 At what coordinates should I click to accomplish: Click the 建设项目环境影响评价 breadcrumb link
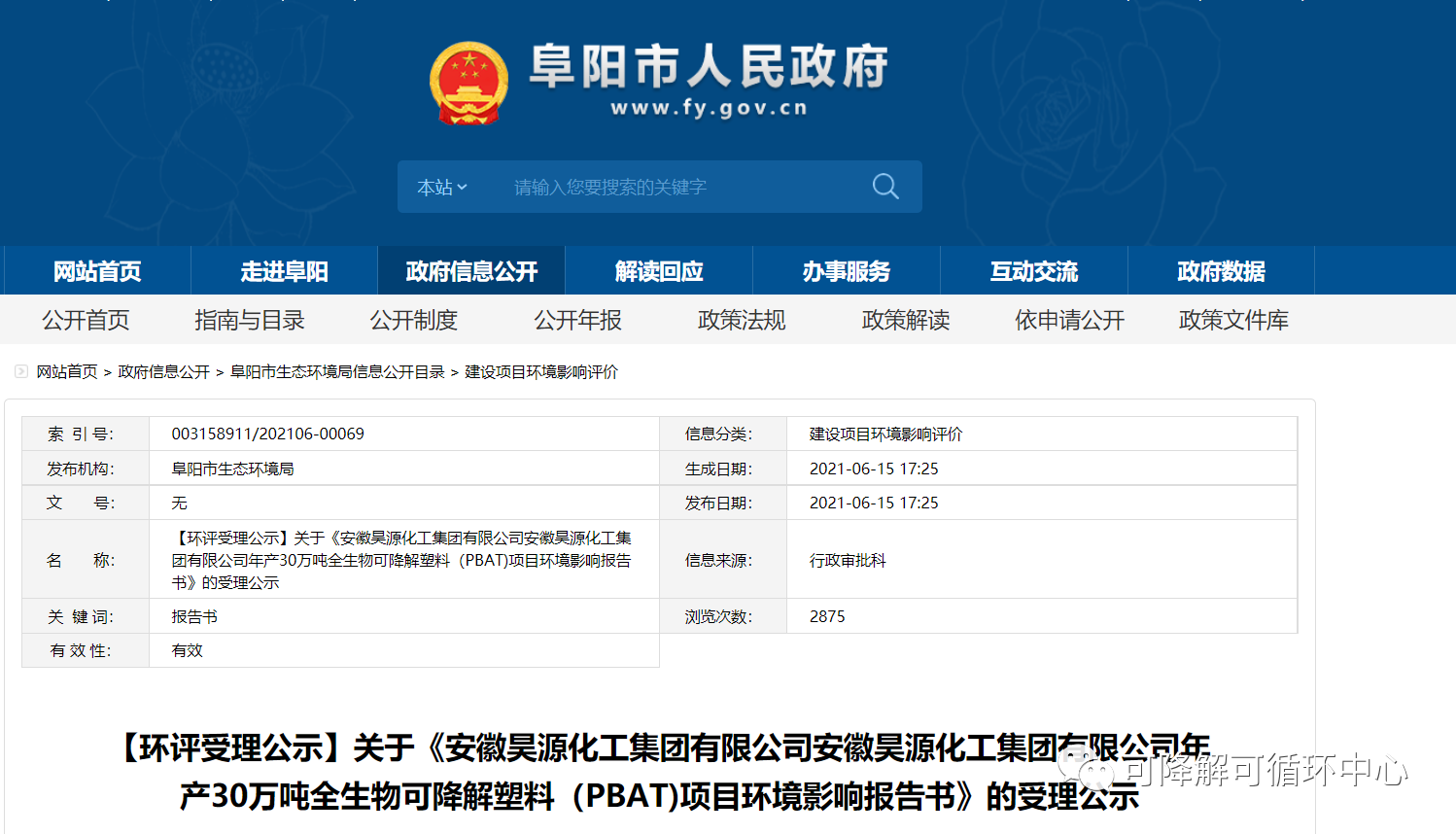(x=541, y=371)
